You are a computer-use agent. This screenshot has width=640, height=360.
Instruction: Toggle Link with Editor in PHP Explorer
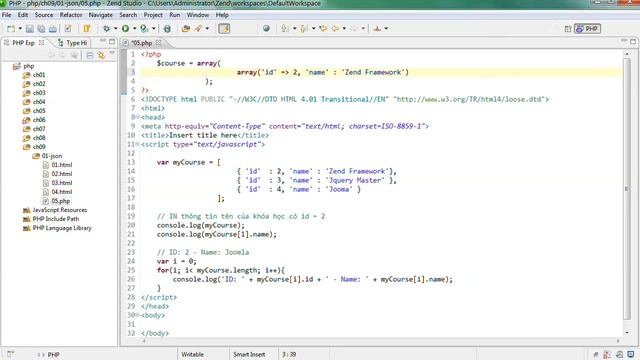coord(101,56)
